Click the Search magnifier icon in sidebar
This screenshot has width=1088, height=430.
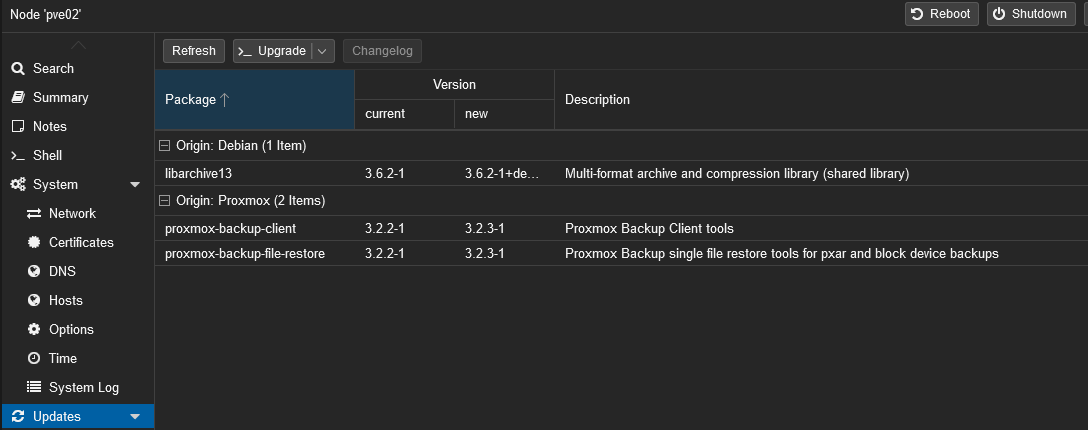point(17,69)
